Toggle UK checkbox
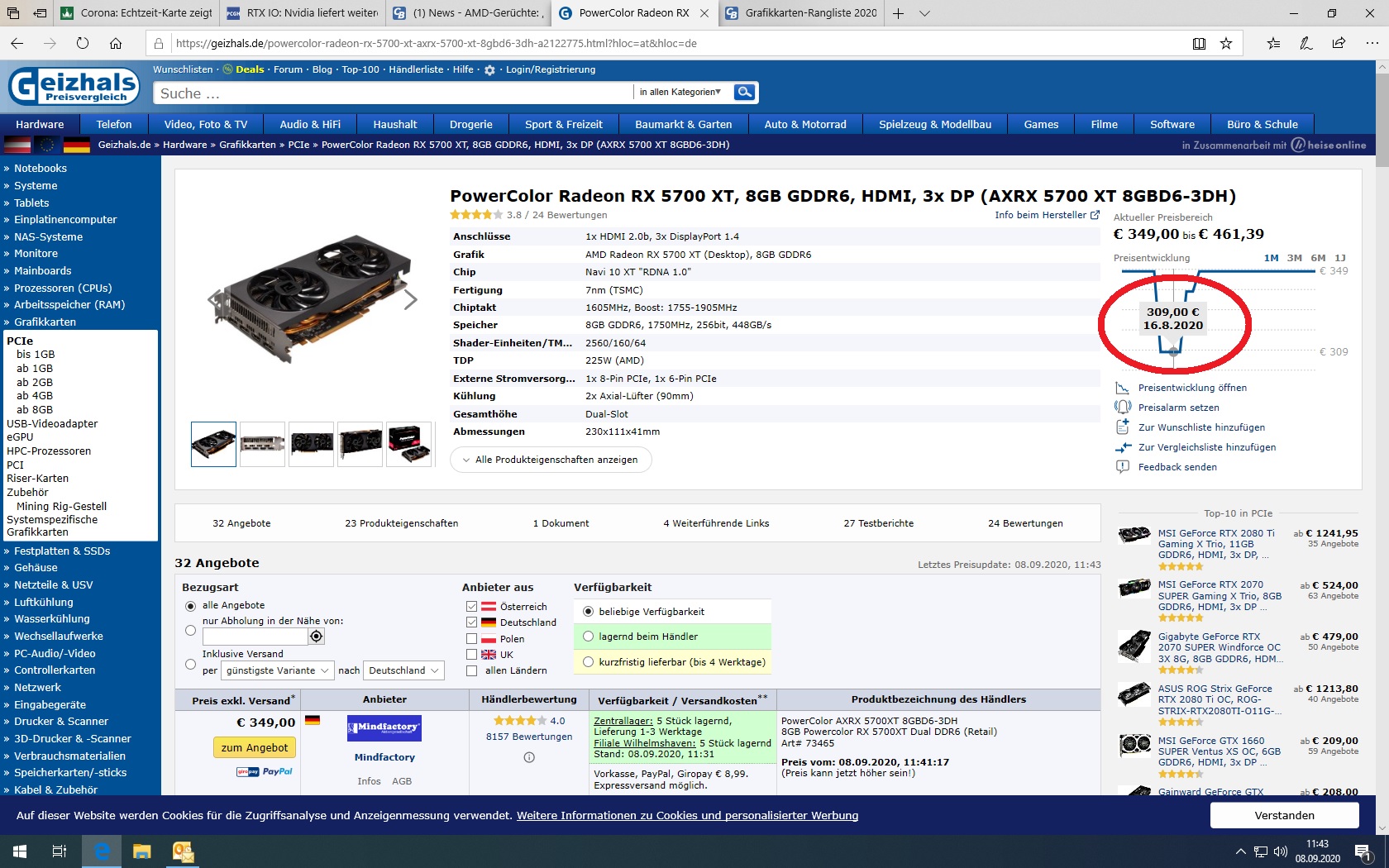1389x868 pixels. (471, 655)
